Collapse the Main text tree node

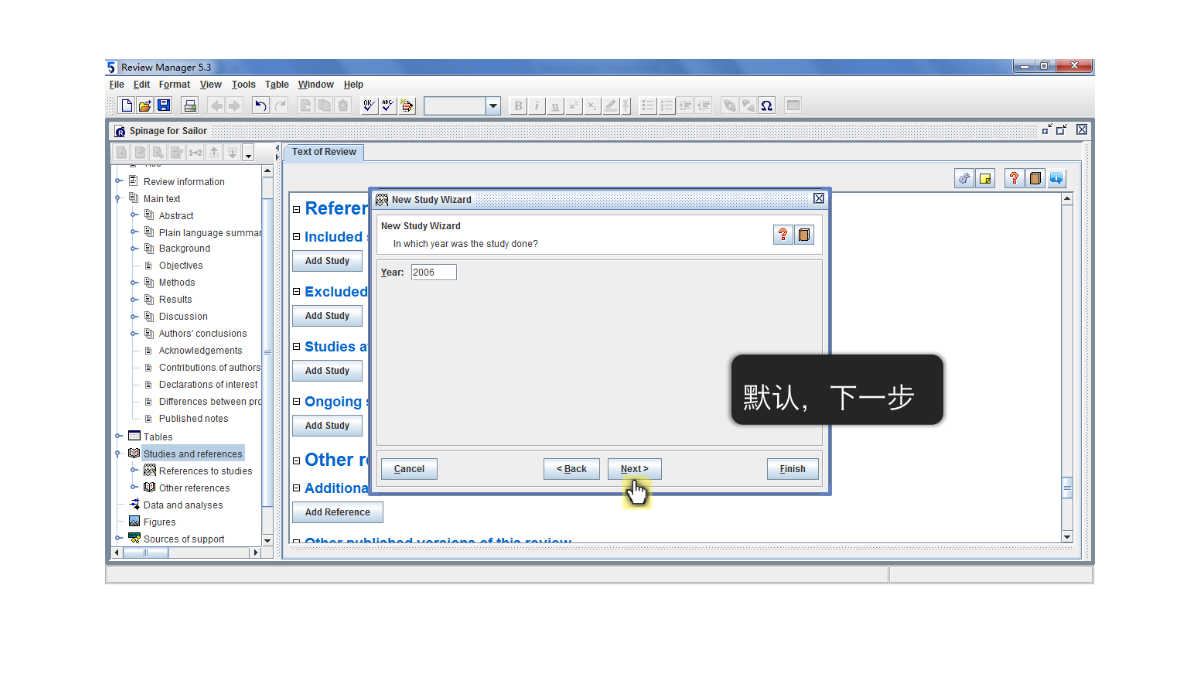pyautogui.click(x=119, y=198)
